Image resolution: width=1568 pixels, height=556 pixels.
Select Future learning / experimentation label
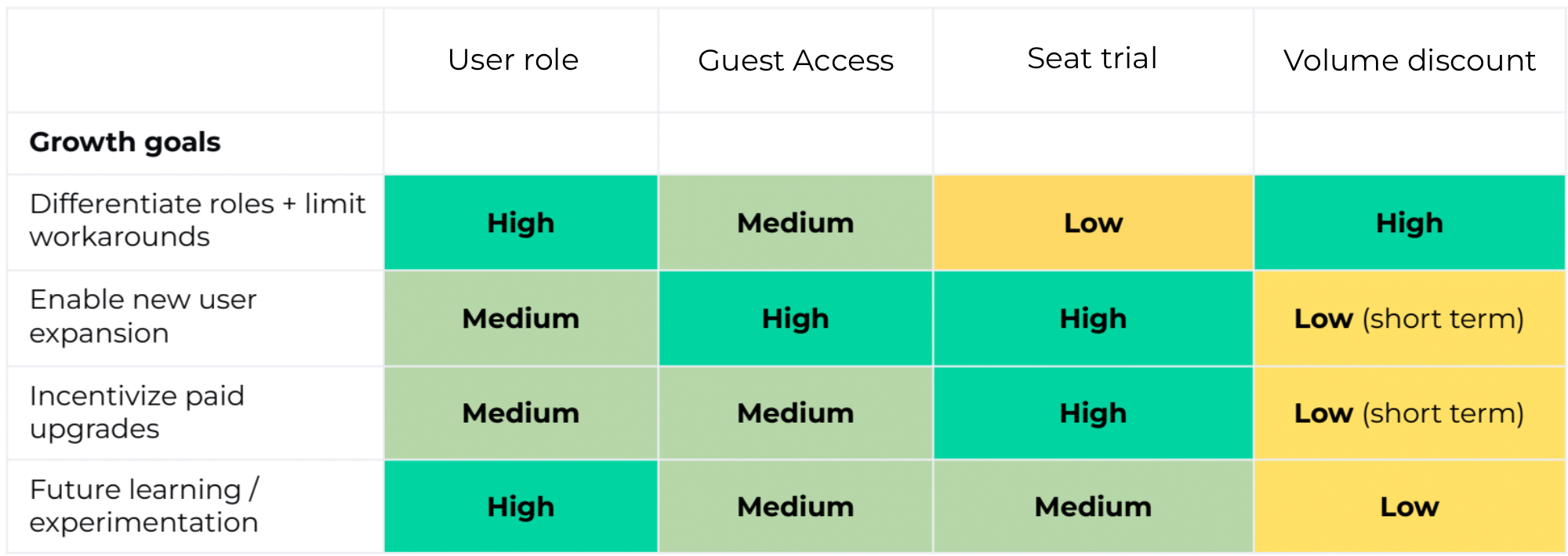[x=144, y=506]
